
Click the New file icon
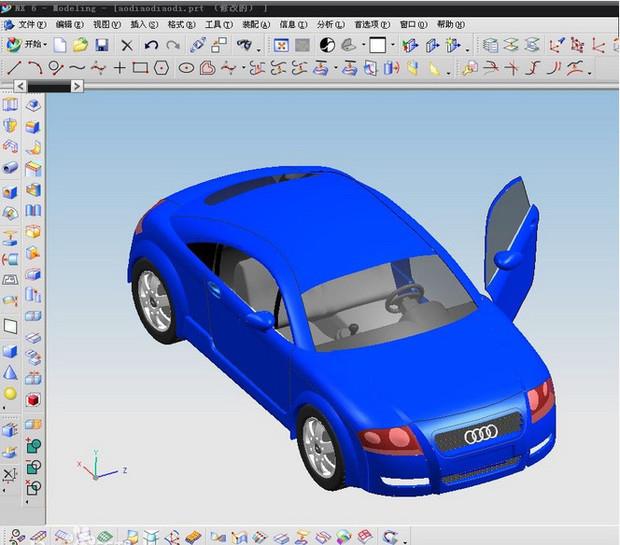click(x=60, y=45)
